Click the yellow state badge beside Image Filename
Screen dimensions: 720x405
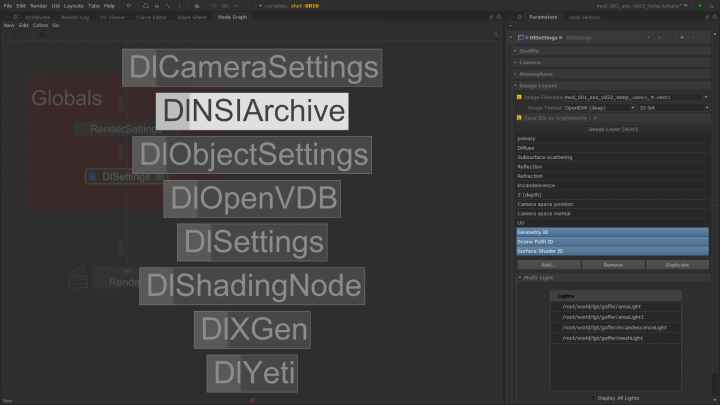click(519, 97)
